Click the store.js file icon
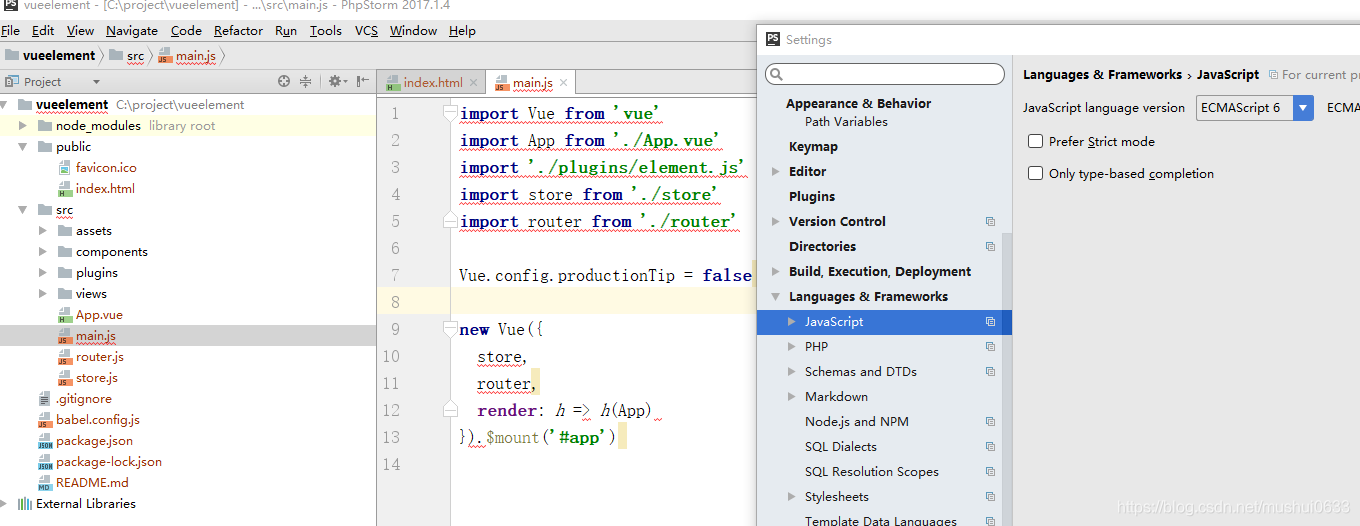Screen dimensions: 1360x526 click(x=65, y=378)
